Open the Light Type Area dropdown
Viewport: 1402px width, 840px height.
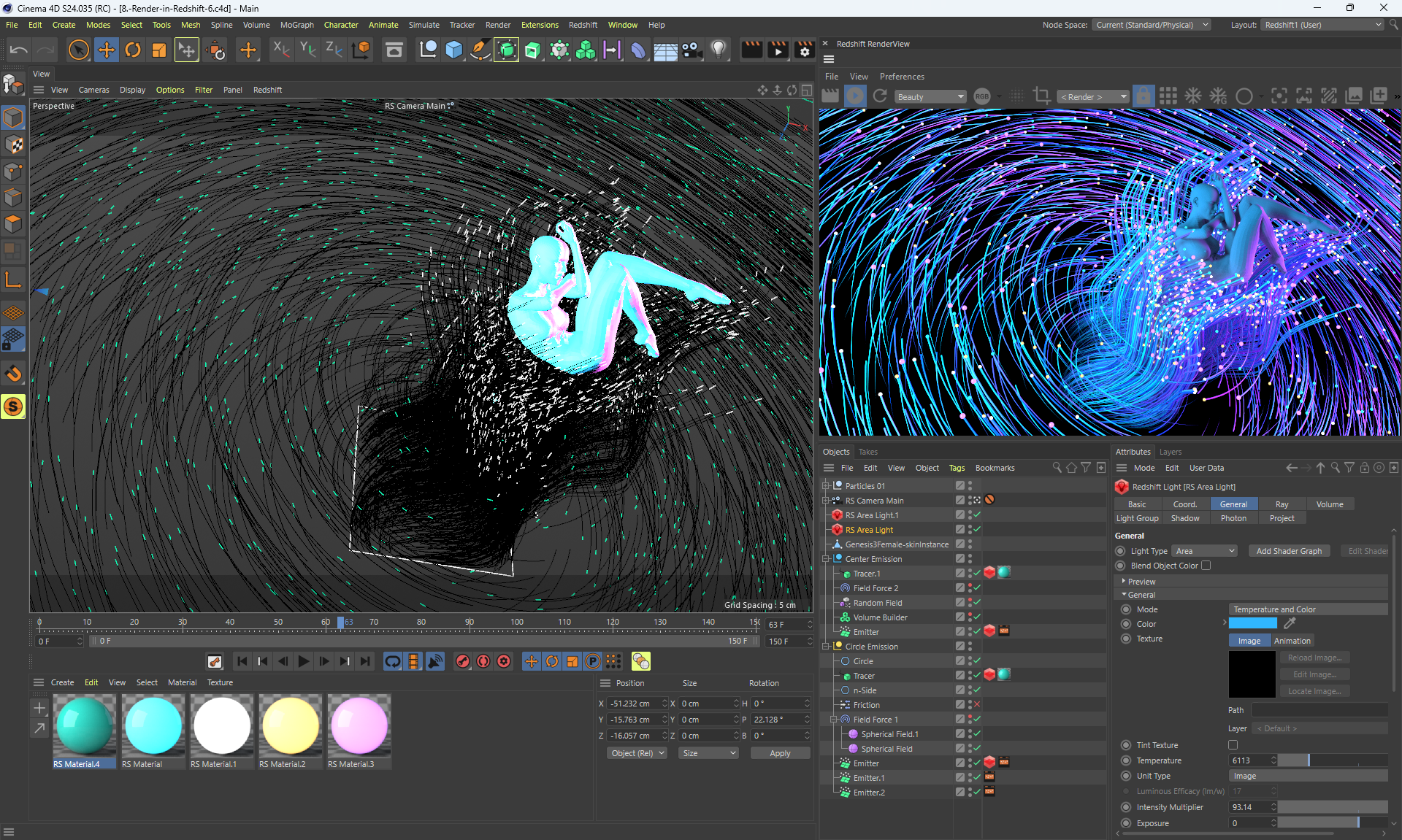1205,551
